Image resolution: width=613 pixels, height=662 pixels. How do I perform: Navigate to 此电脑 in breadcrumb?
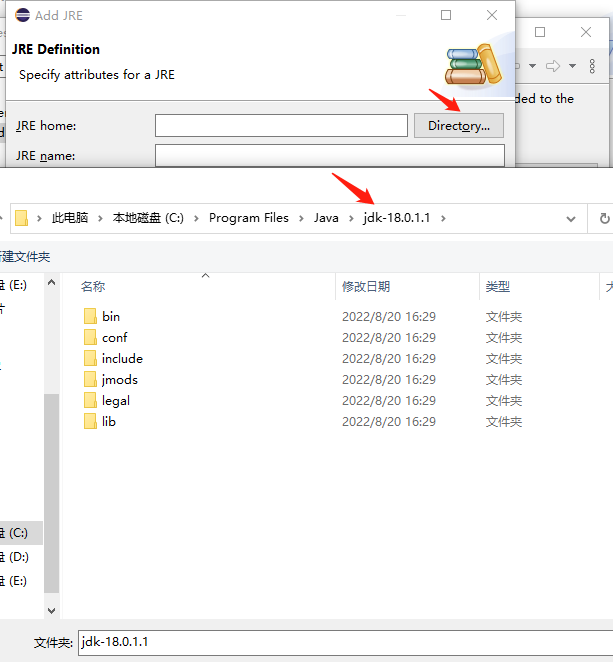70,218
